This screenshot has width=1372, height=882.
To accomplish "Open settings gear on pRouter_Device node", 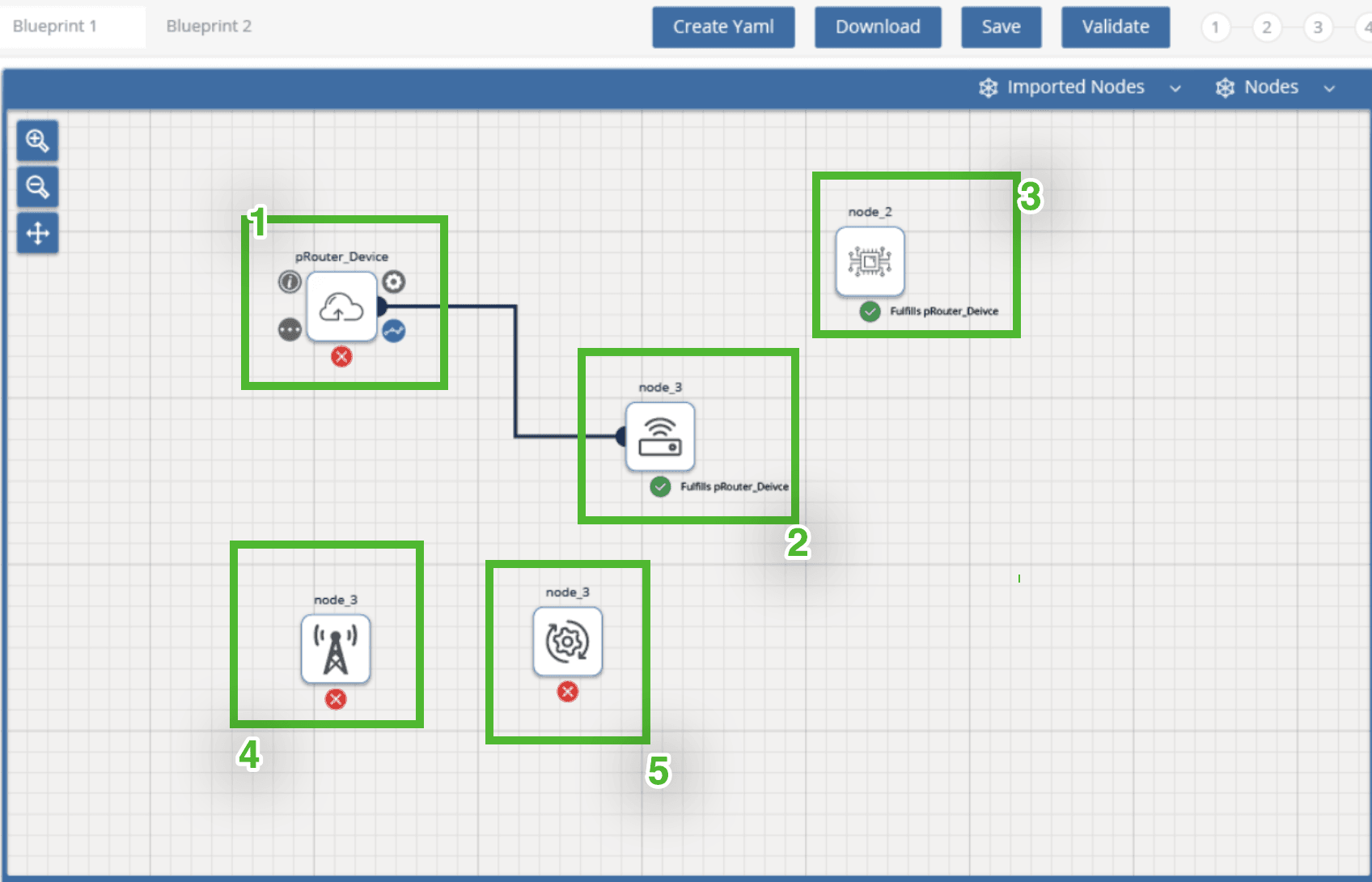I will [x=394, y=282].
